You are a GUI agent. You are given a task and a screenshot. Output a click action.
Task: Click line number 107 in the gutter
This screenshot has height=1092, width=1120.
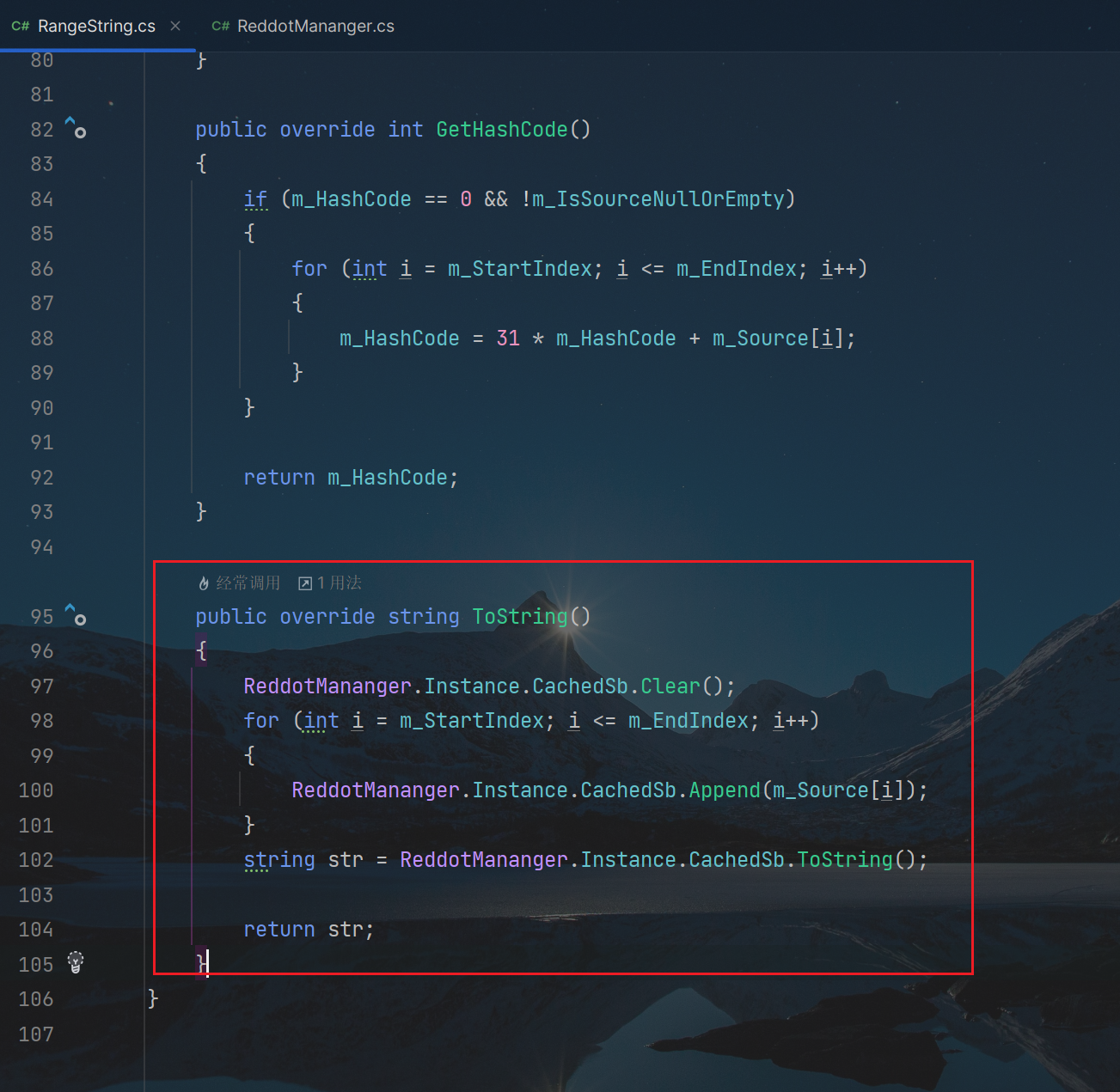click(36, 1034)
